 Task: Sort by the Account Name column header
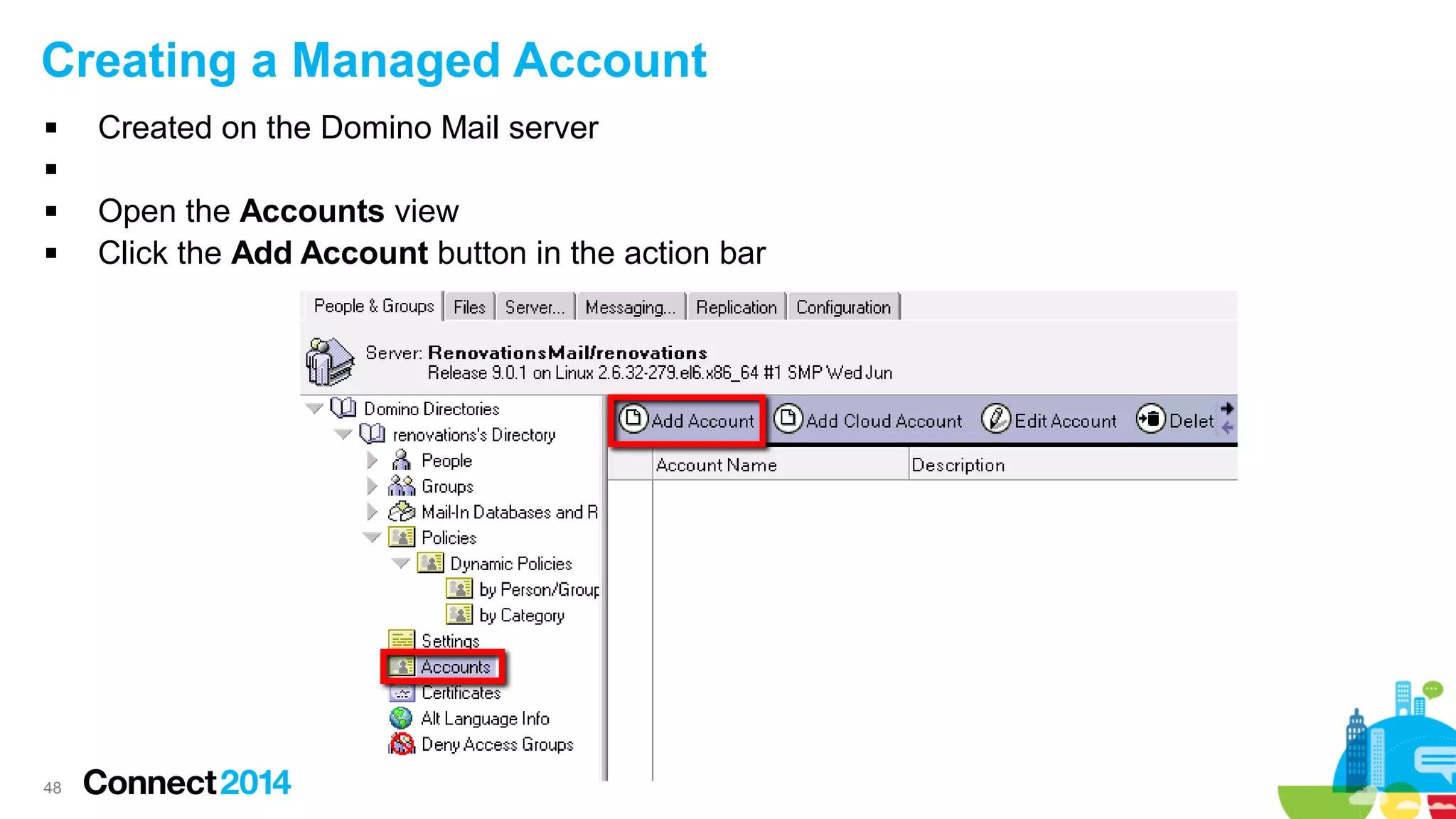pyautogui.click(x=781, y=465)
